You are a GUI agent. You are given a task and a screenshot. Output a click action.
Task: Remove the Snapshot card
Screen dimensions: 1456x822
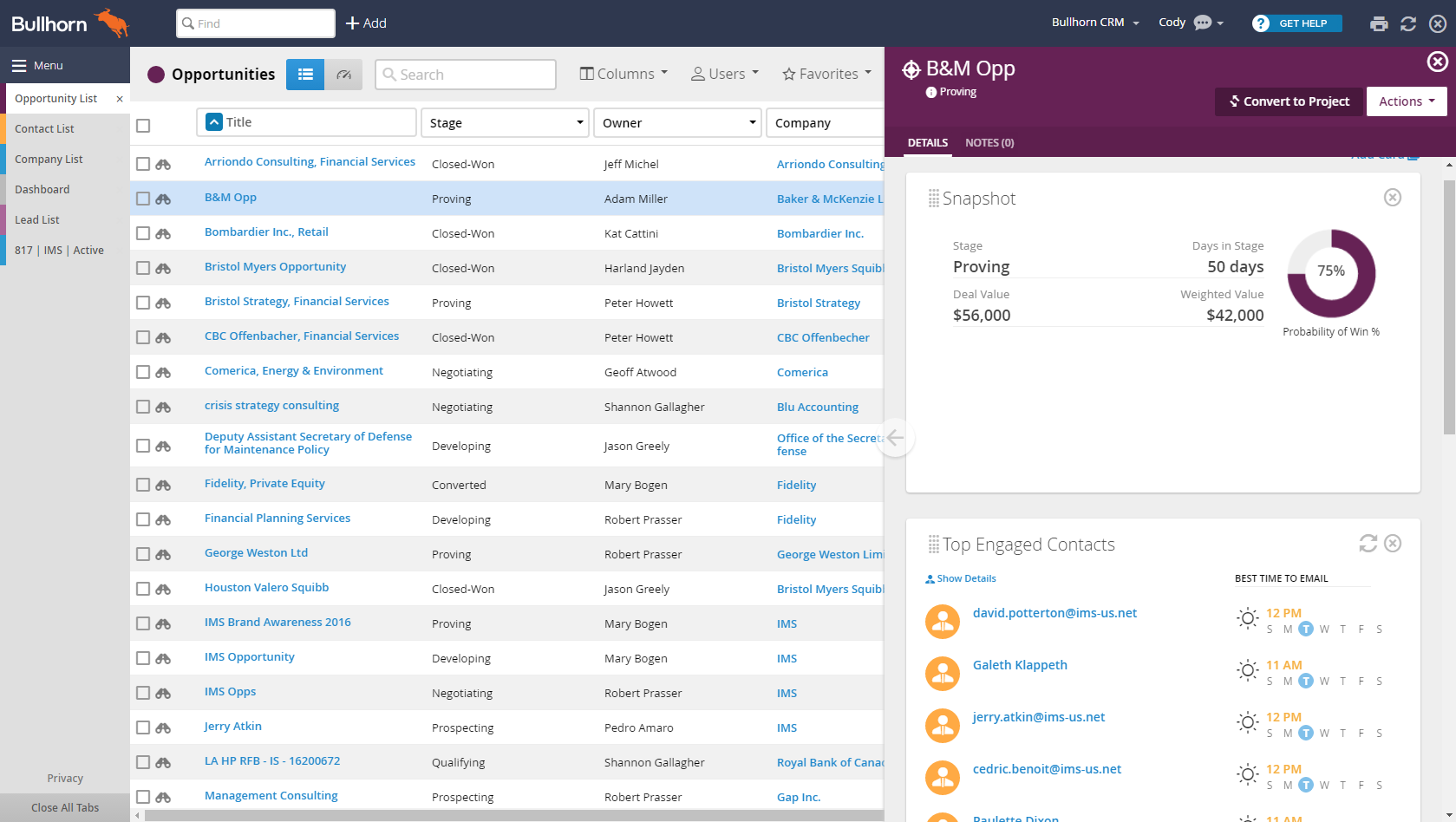(x=1393, y=198)
